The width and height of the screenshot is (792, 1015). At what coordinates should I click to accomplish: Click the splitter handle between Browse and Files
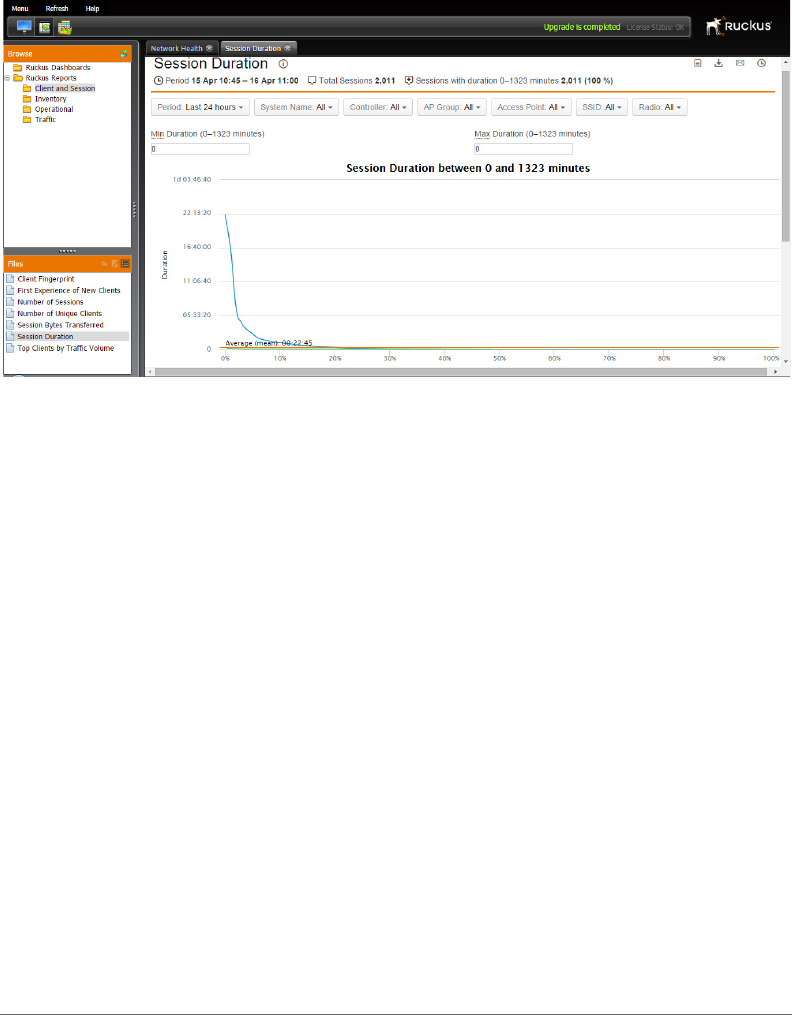67,251
